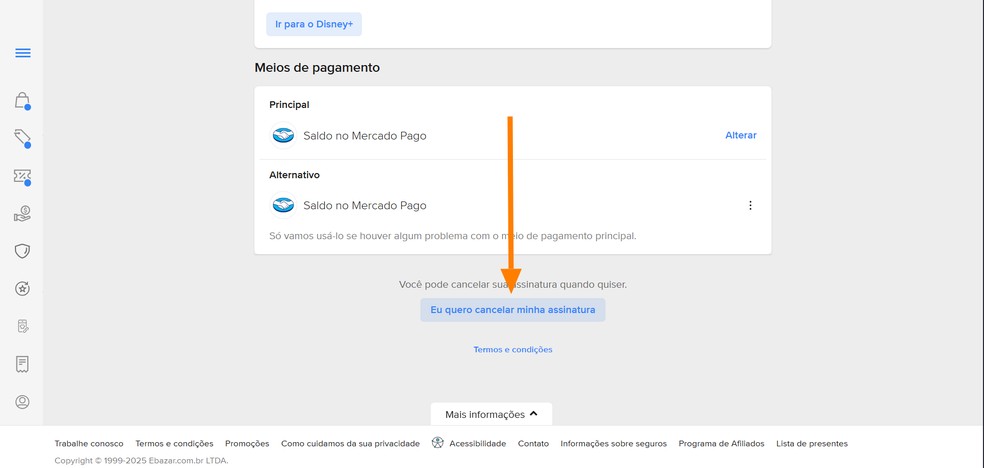Open the document with pencil sidebar icon

pos(22,326)
